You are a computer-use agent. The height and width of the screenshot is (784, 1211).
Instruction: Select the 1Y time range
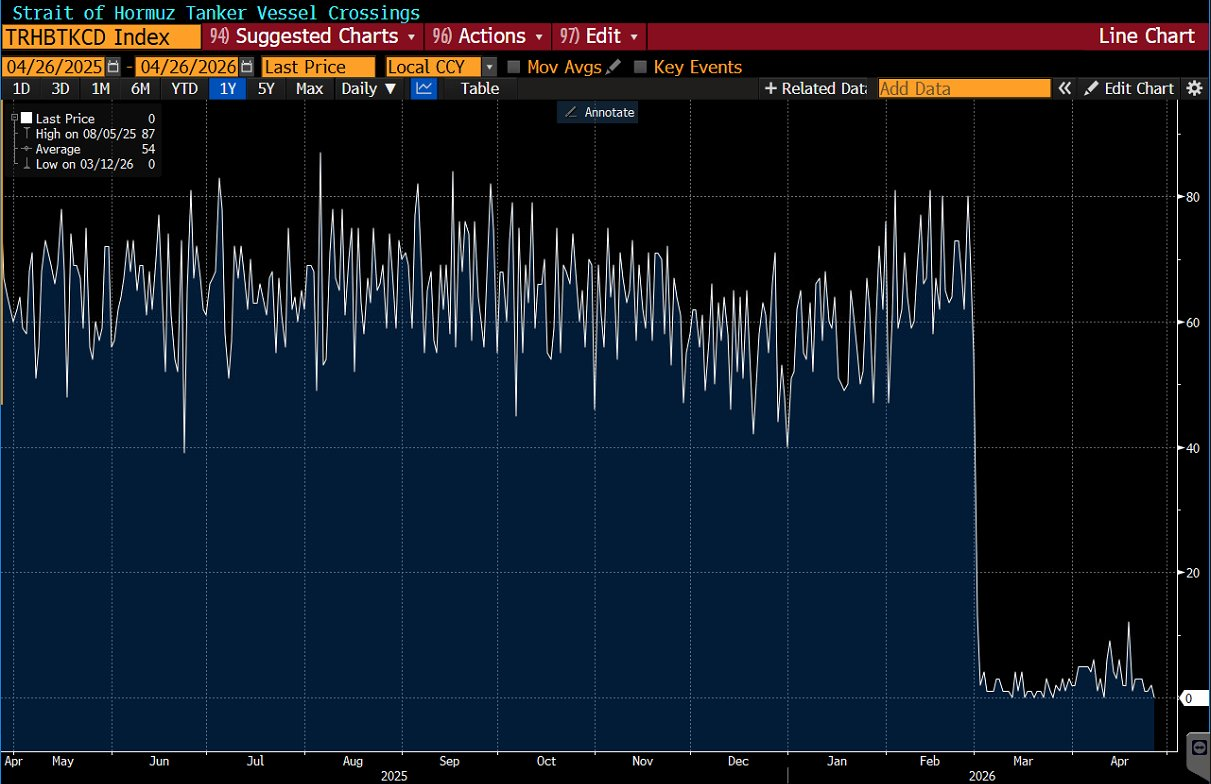(227, 88)
